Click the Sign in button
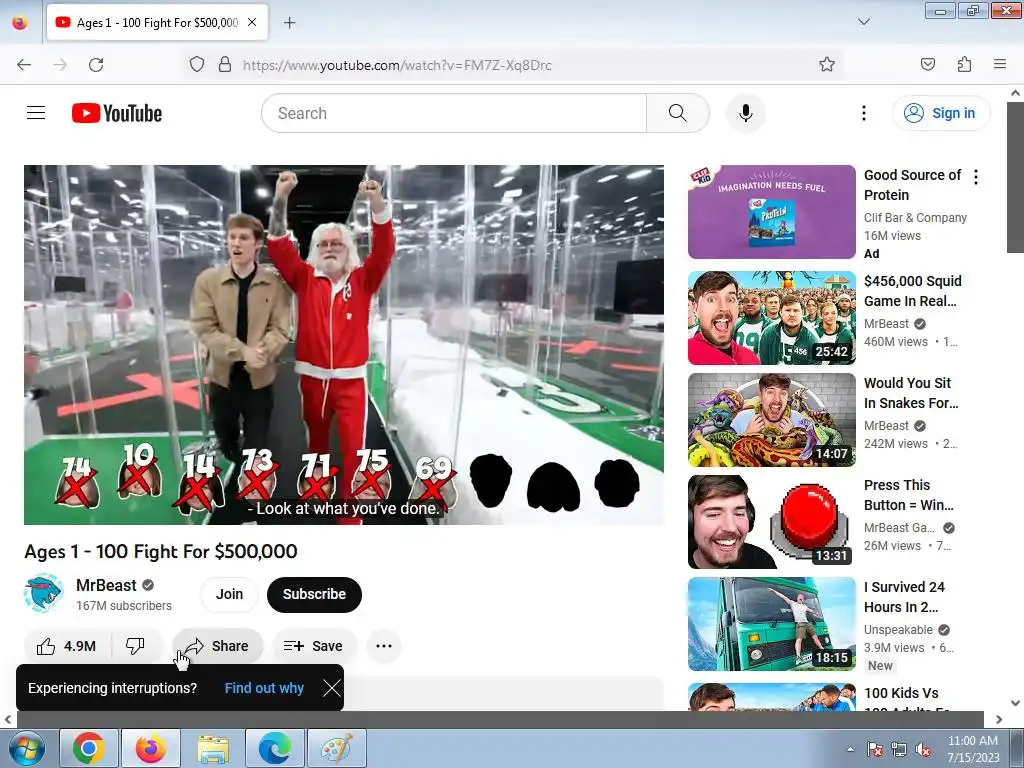1024x768 pixels. point(941,113)
